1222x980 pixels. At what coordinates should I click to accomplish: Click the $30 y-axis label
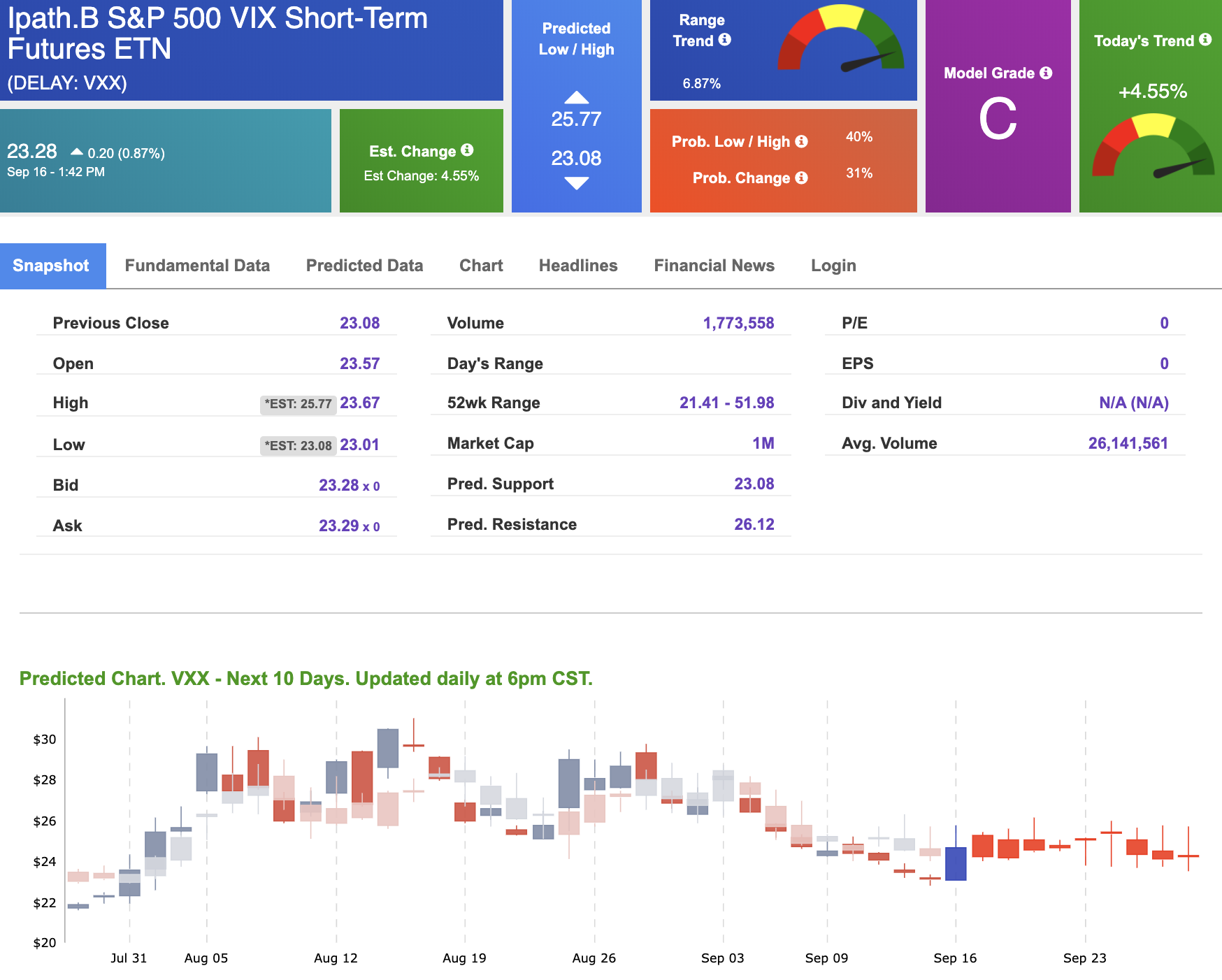tap(45, 740)
